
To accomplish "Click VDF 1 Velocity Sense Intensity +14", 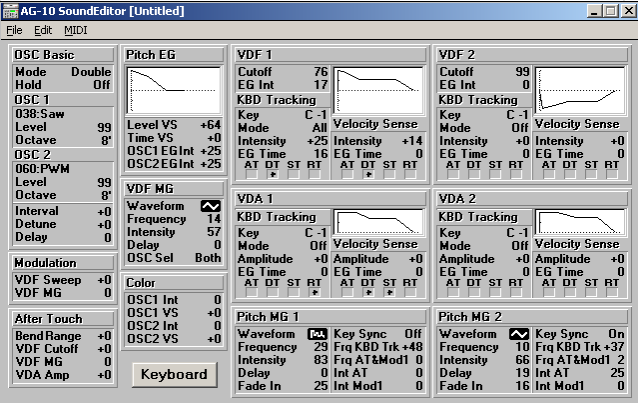I will point(412,141).
